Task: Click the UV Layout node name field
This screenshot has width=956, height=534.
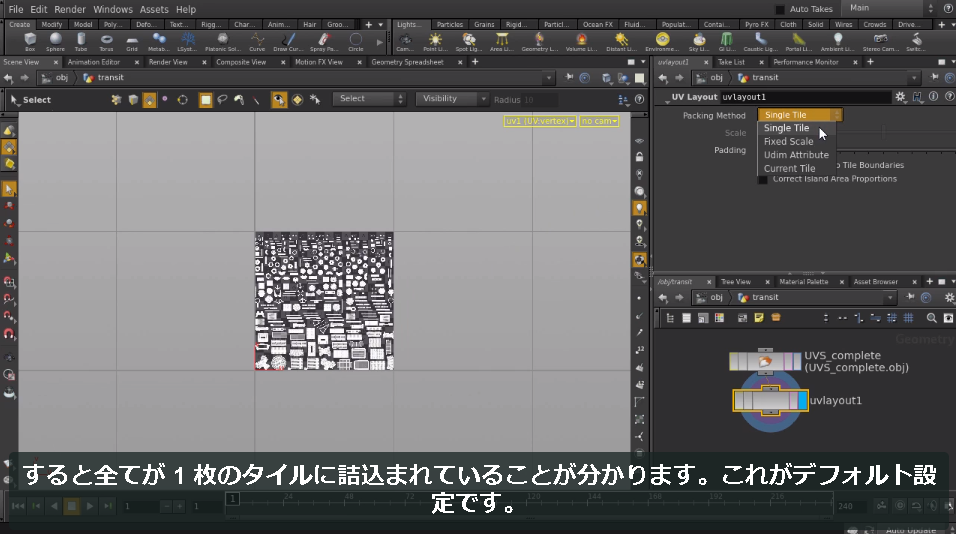Action: [805, 97]
